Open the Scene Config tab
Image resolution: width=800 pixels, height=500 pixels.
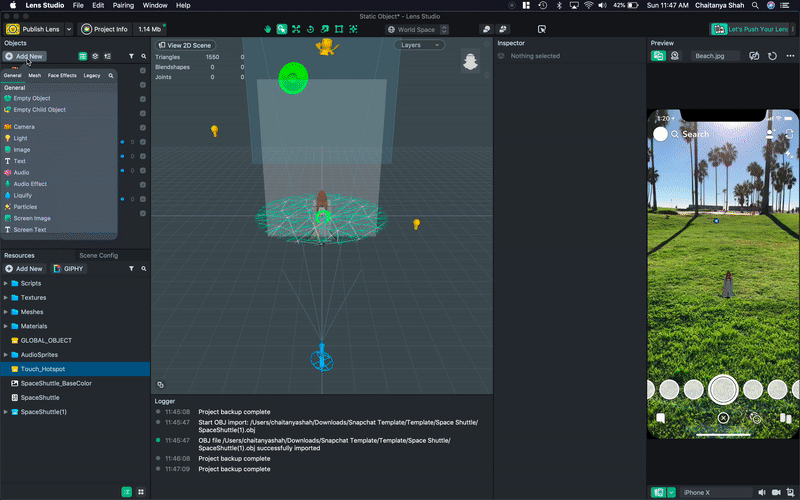click(98, 255)
